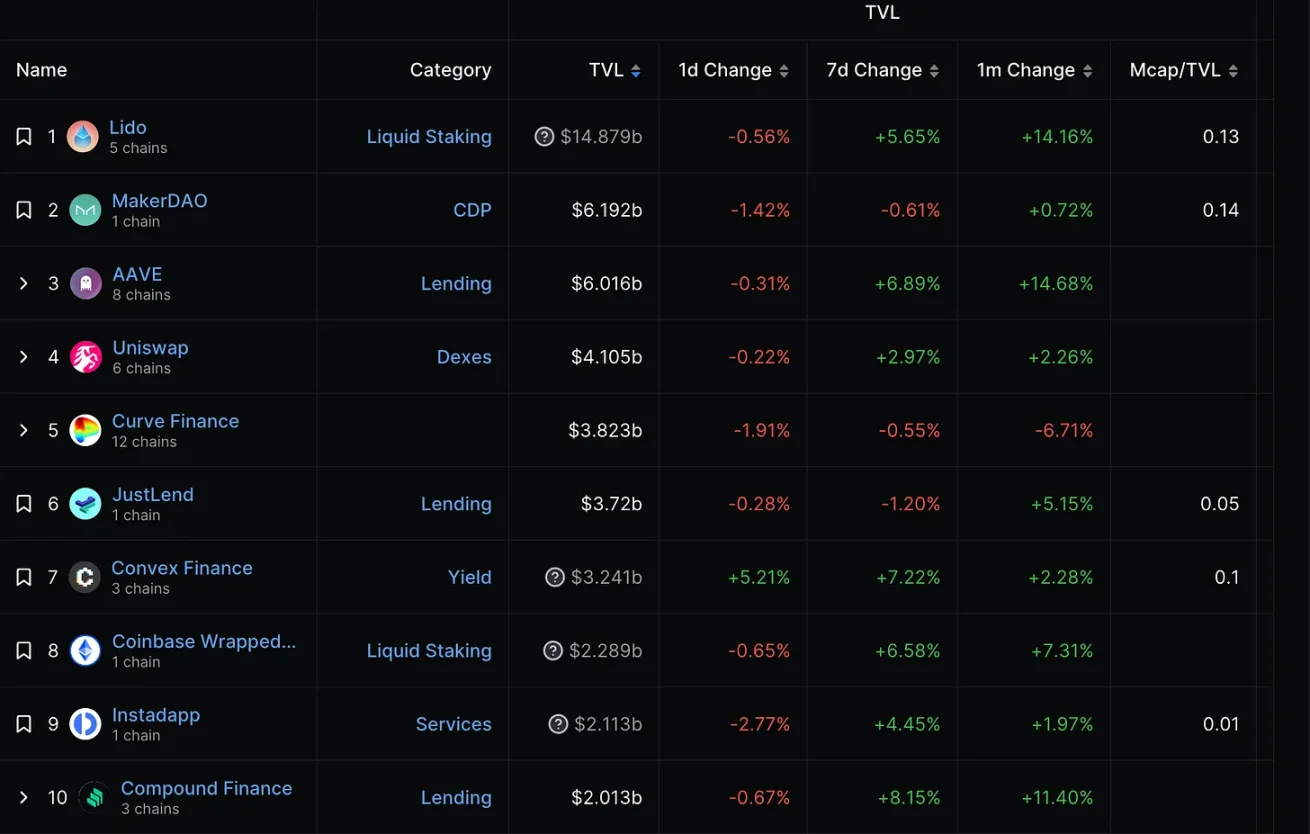This screenshot has width=1310, height=834.
Task: Sort by the TVL column header
Action: pyautogui.click(x=615, y=70)
